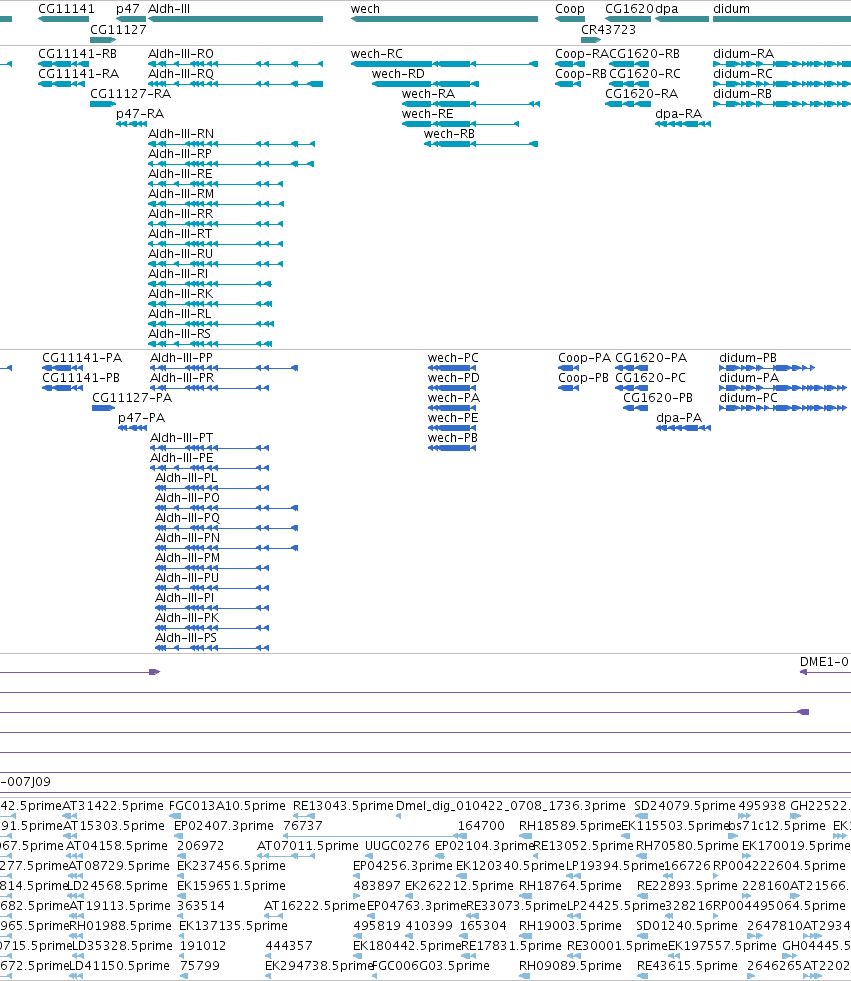Select transcript wech-RB
The image size is (851, 981).
click(481, 144)
